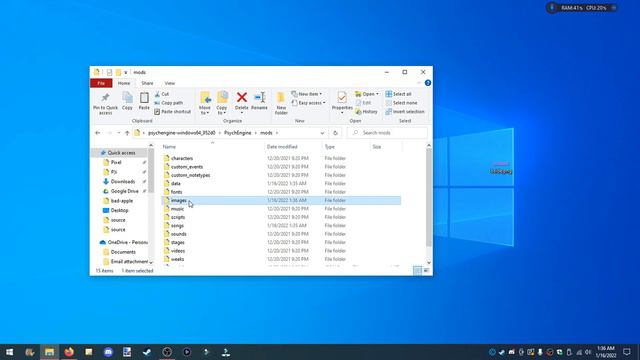
Task: Open the Copy to dropdown
Action: (x=222, y=111)
